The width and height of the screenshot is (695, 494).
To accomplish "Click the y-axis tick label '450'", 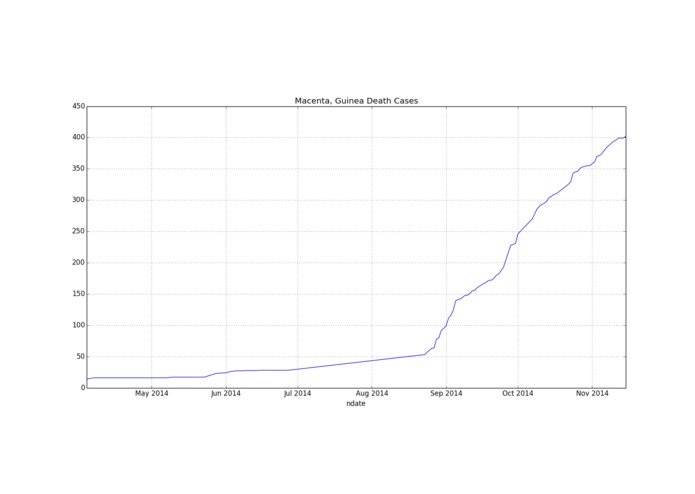I will pos(78,106).
